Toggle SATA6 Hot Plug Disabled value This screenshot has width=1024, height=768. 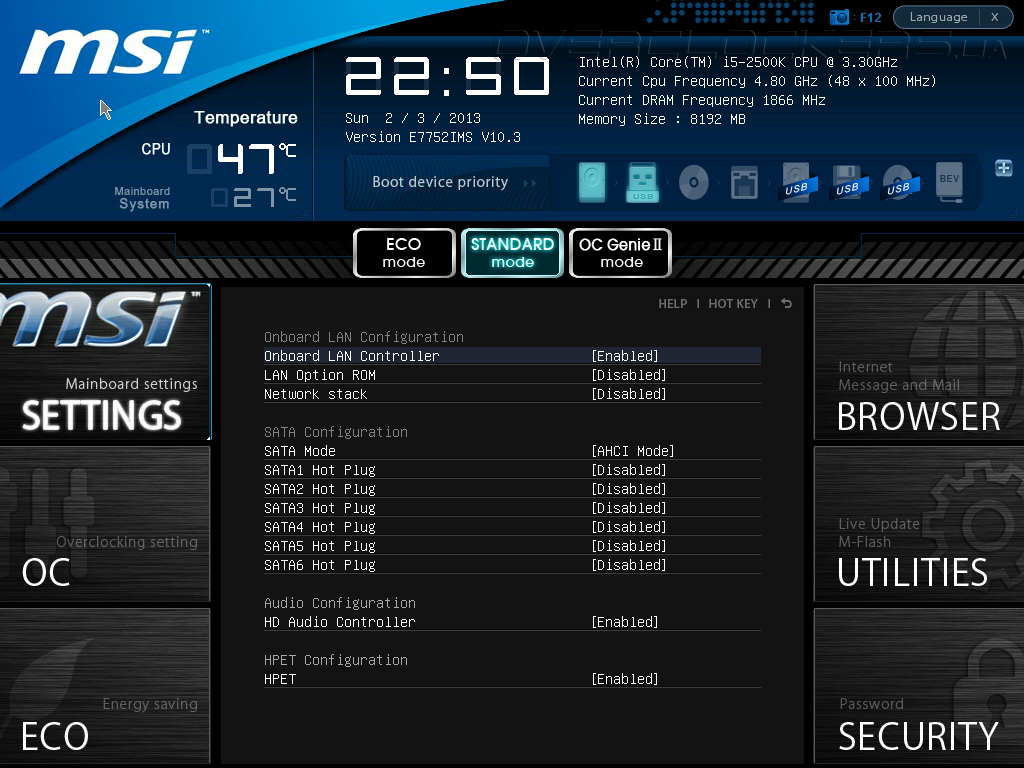point(629,565)
